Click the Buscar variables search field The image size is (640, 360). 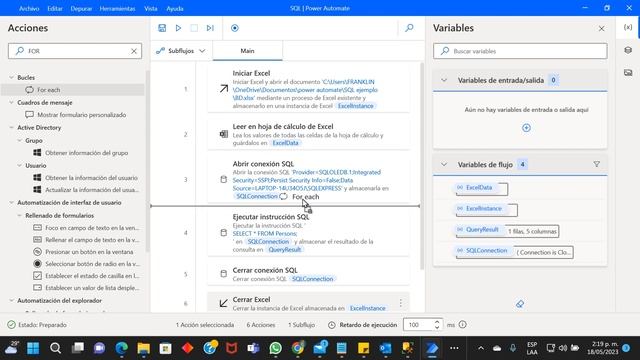520,51
